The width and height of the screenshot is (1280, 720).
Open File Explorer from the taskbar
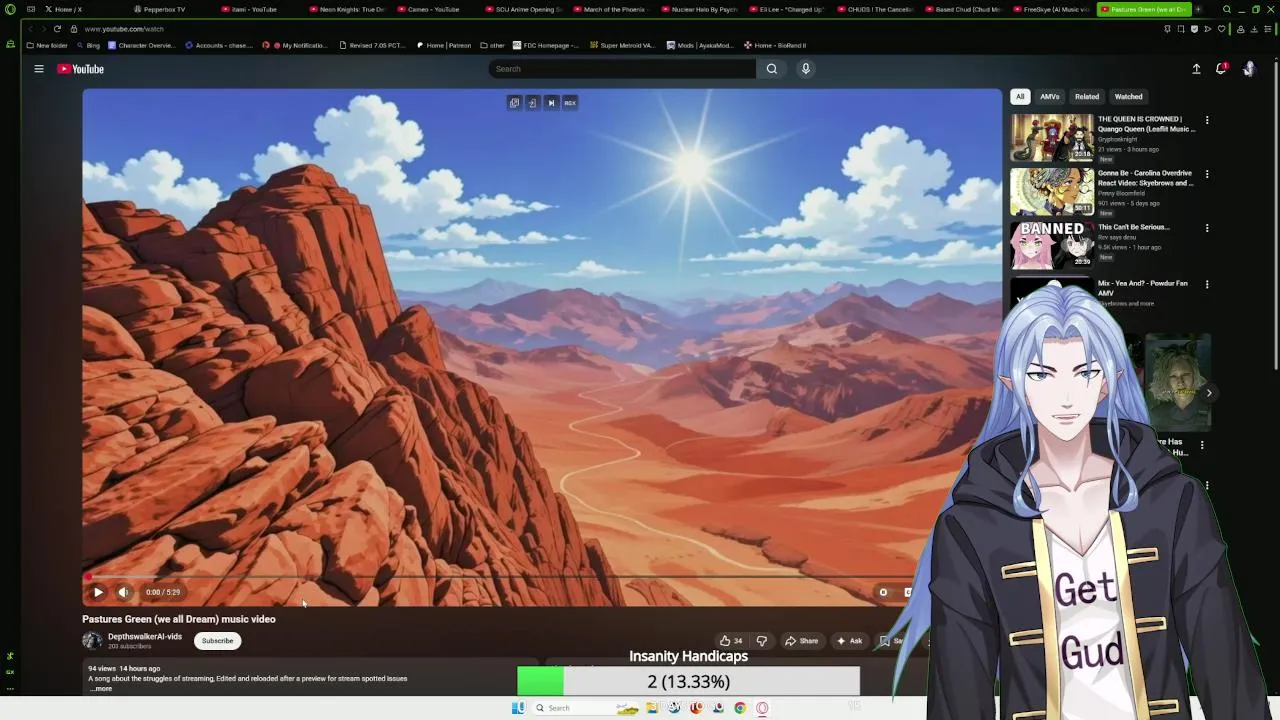click(651, 708)
